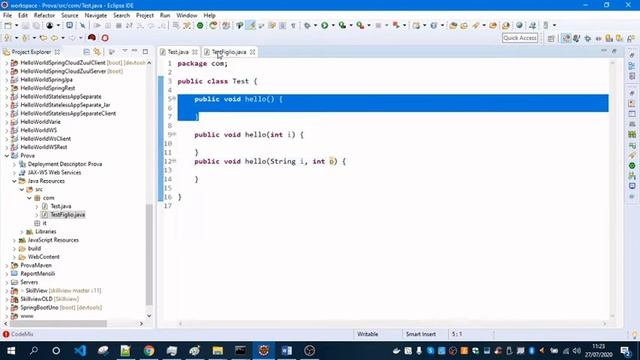Toggle Skip All Breakpoints
Screen dimensions: 640x360
pyautogui.click(x=82, y=25)
